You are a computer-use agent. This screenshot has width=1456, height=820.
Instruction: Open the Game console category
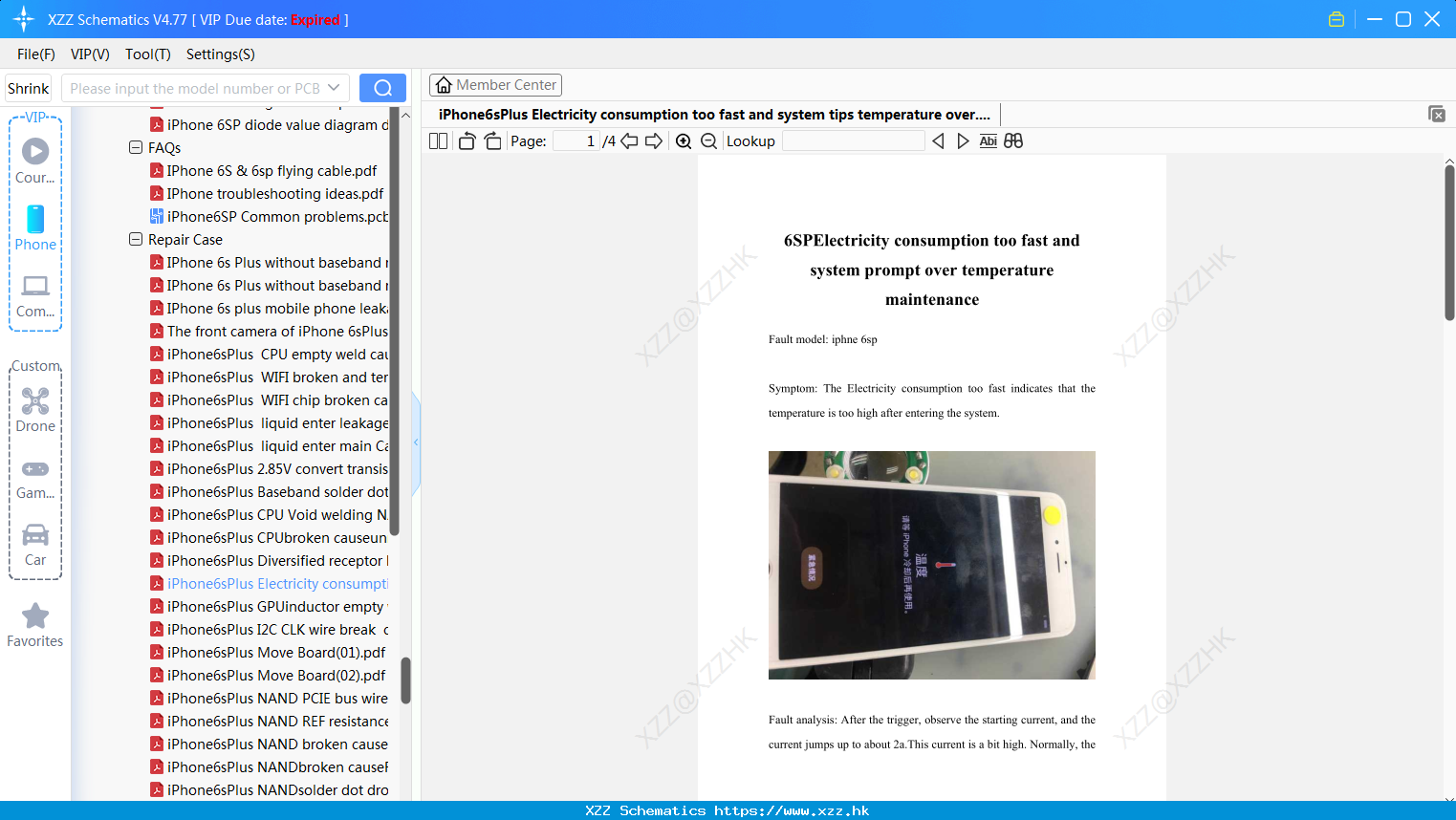(x=35, y=478)
